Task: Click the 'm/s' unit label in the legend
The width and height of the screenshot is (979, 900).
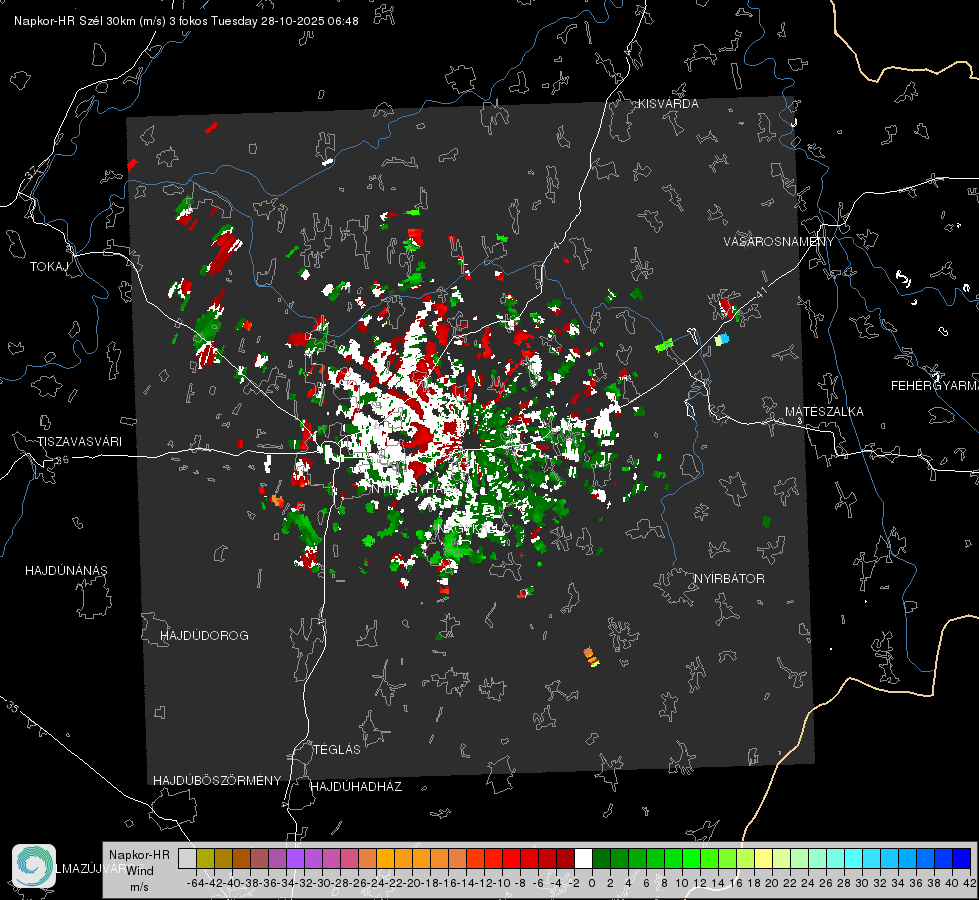Action: coord(139,887)
